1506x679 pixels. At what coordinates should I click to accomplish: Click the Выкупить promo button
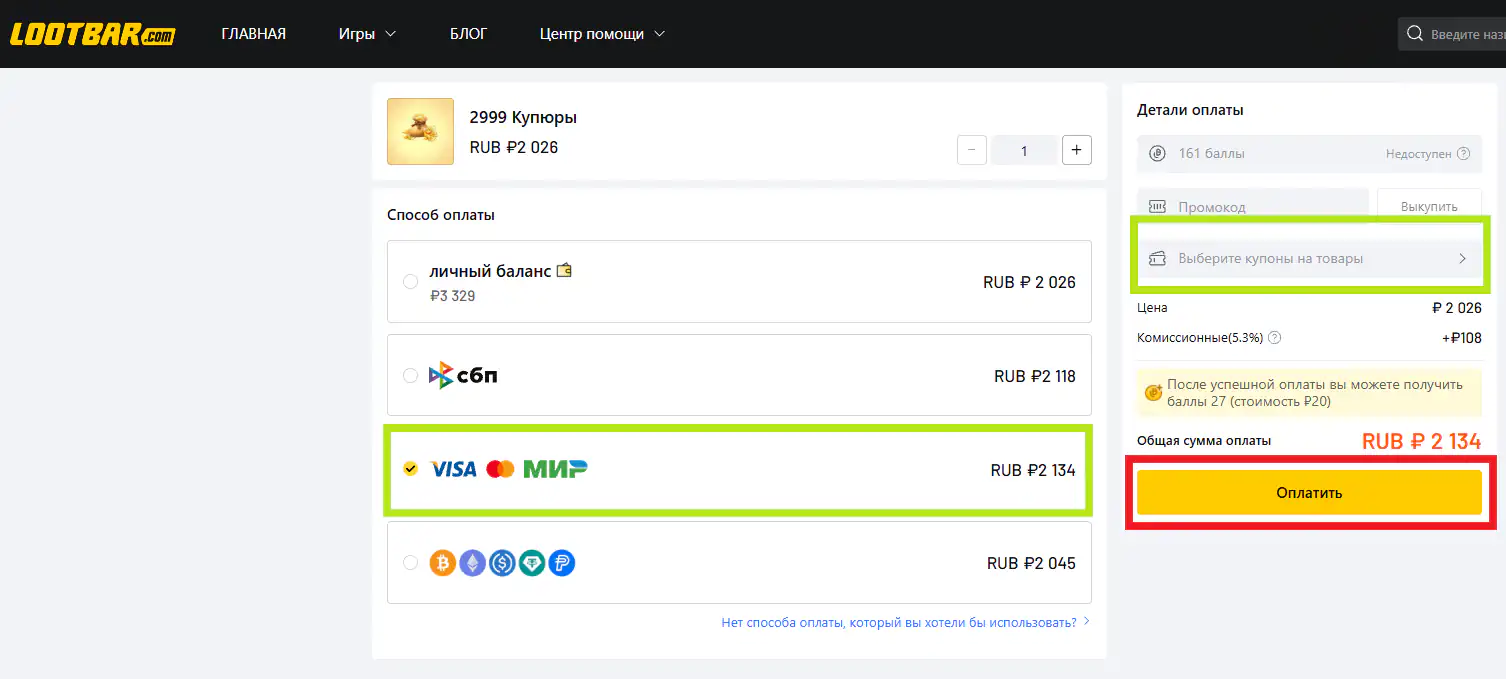pyautogui.click(x=1429, y=207)
